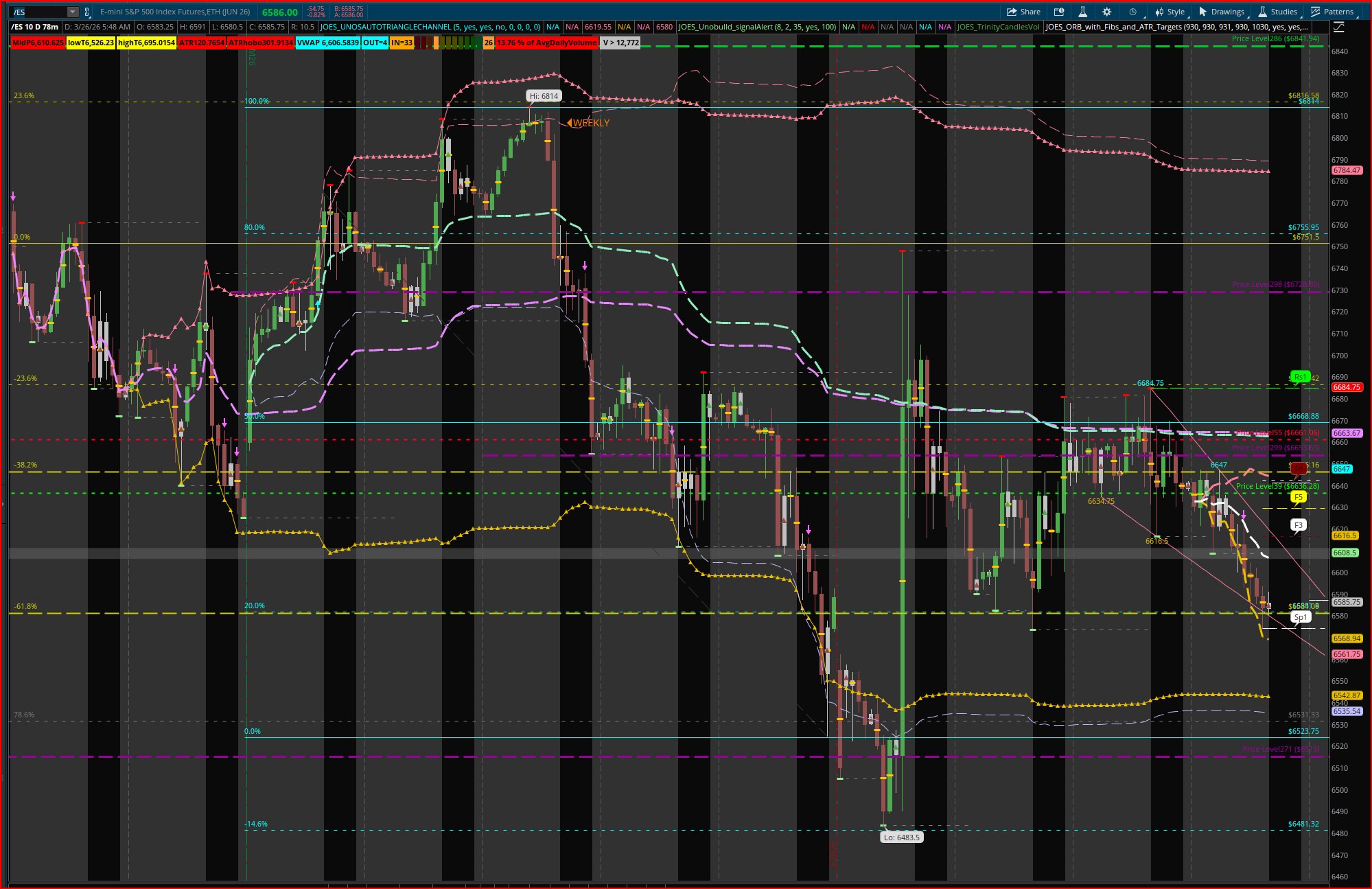Click the JOES_ORB_with_Fibs_and_ATR_Targets study label

pyautogui.click(x=1177, y=27)
